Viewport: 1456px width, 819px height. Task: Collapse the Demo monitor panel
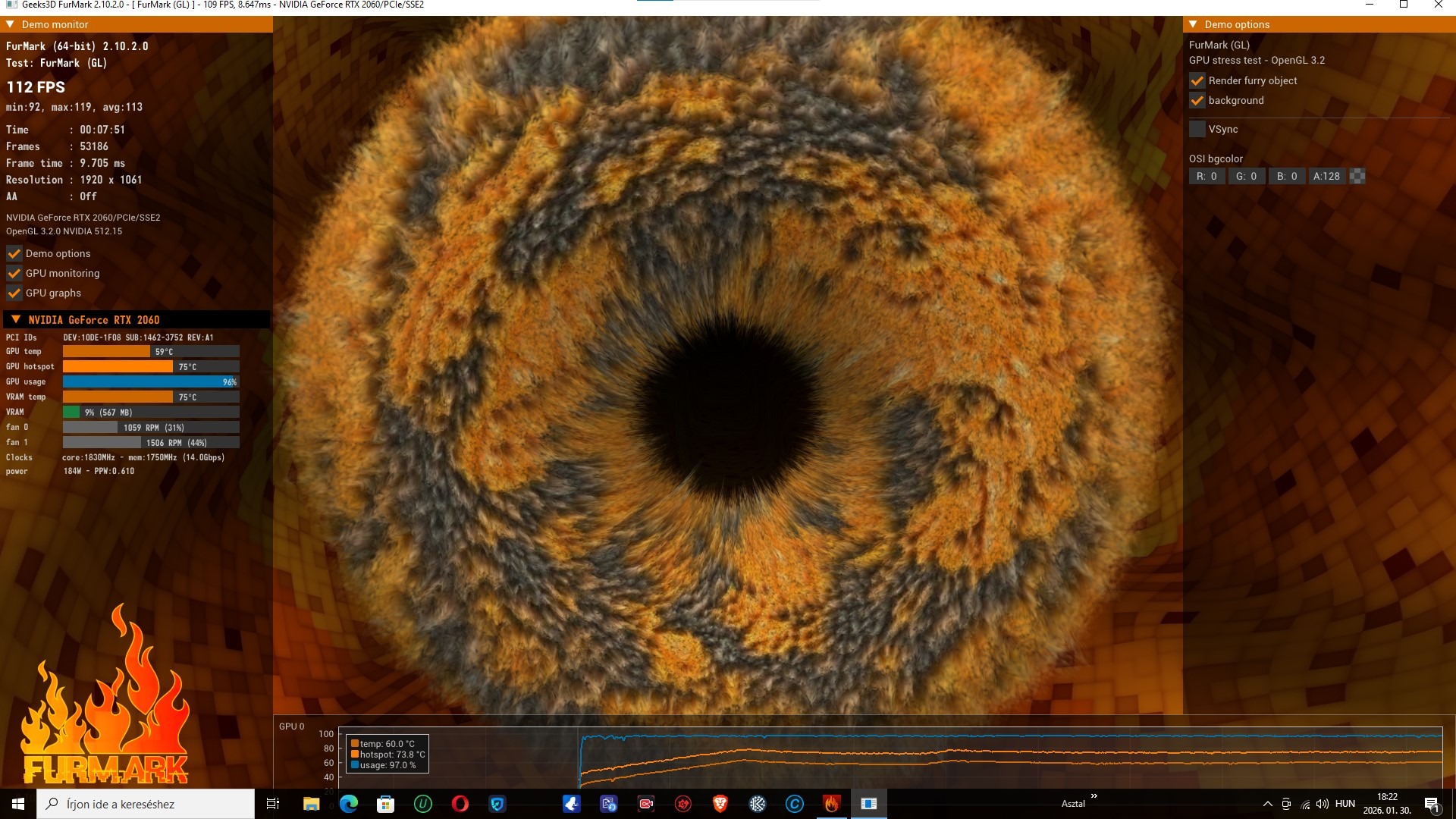pyautogui.click(x=11, y=24)
